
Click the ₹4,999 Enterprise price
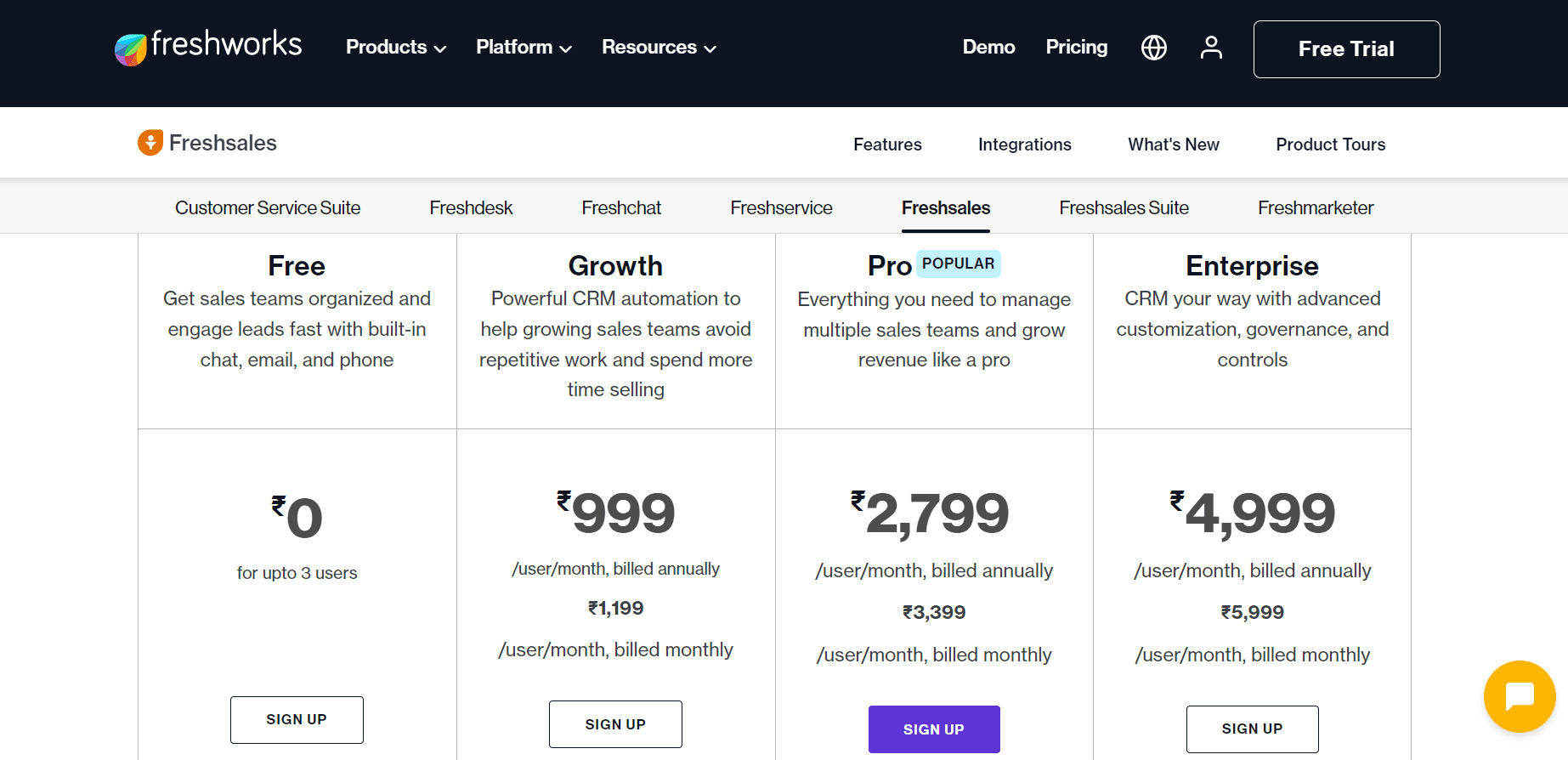(x=1253, y=513)
